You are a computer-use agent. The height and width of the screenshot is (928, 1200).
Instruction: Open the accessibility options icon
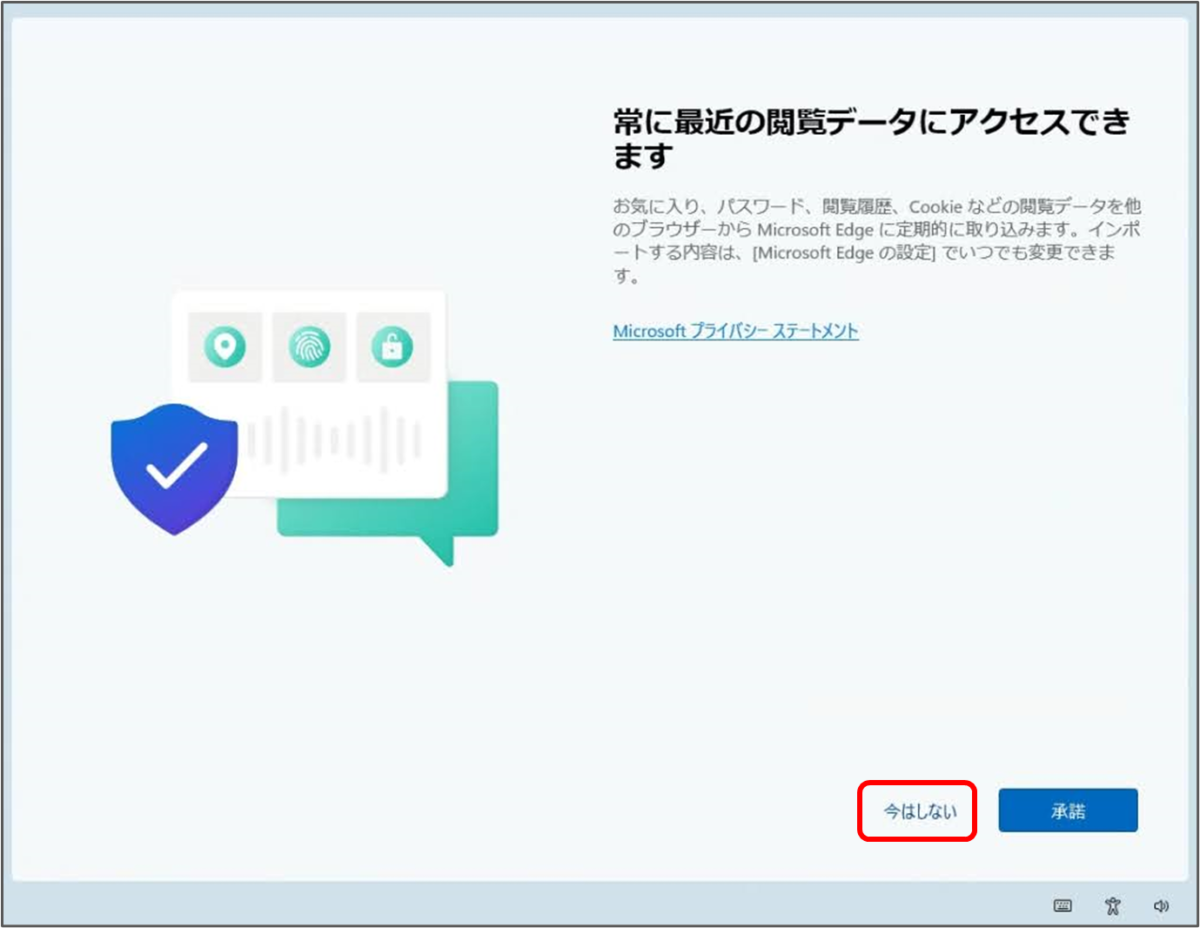pos(1113,906)
